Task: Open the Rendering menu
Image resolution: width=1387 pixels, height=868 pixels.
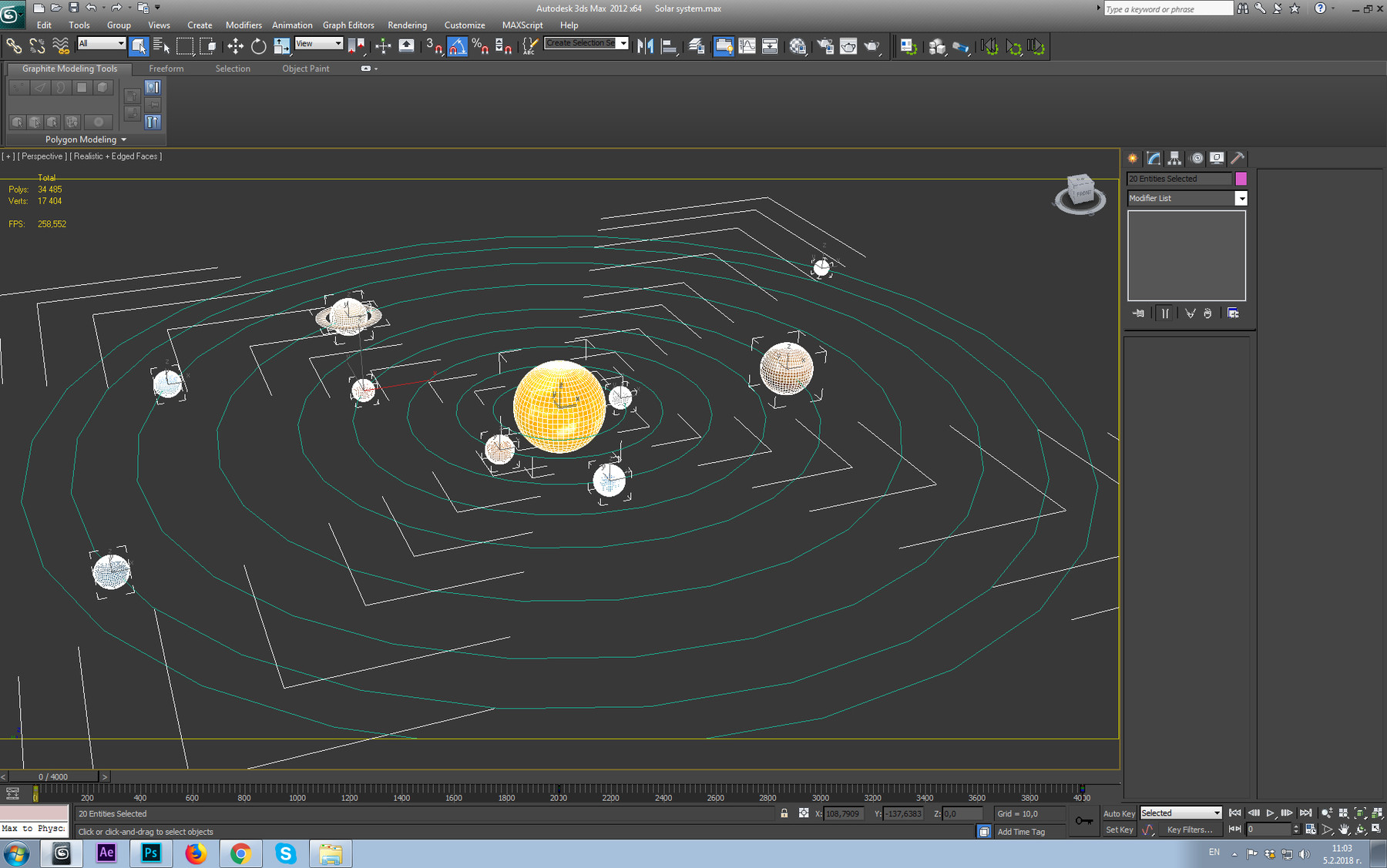Action: pos(407,25)
